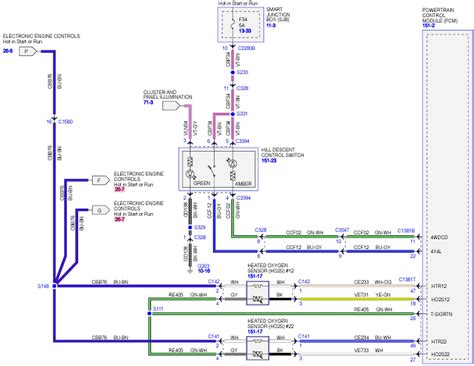Open the 10-16 ground reference link
This screenshot has height=366, width=474.
click(x=204, y=271)
